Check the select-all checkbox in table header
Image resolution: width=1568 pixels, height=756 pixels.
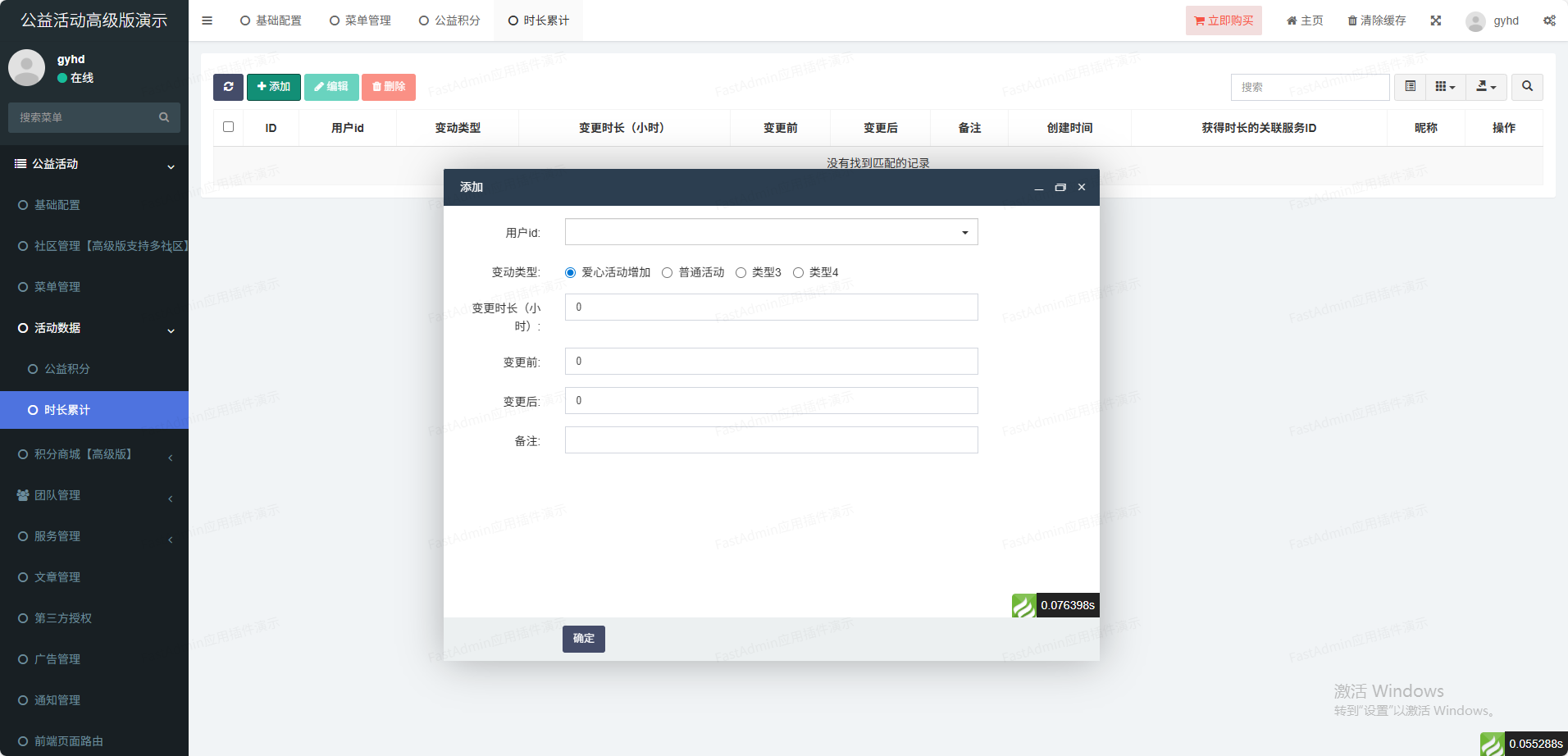(x=228, y=127)
